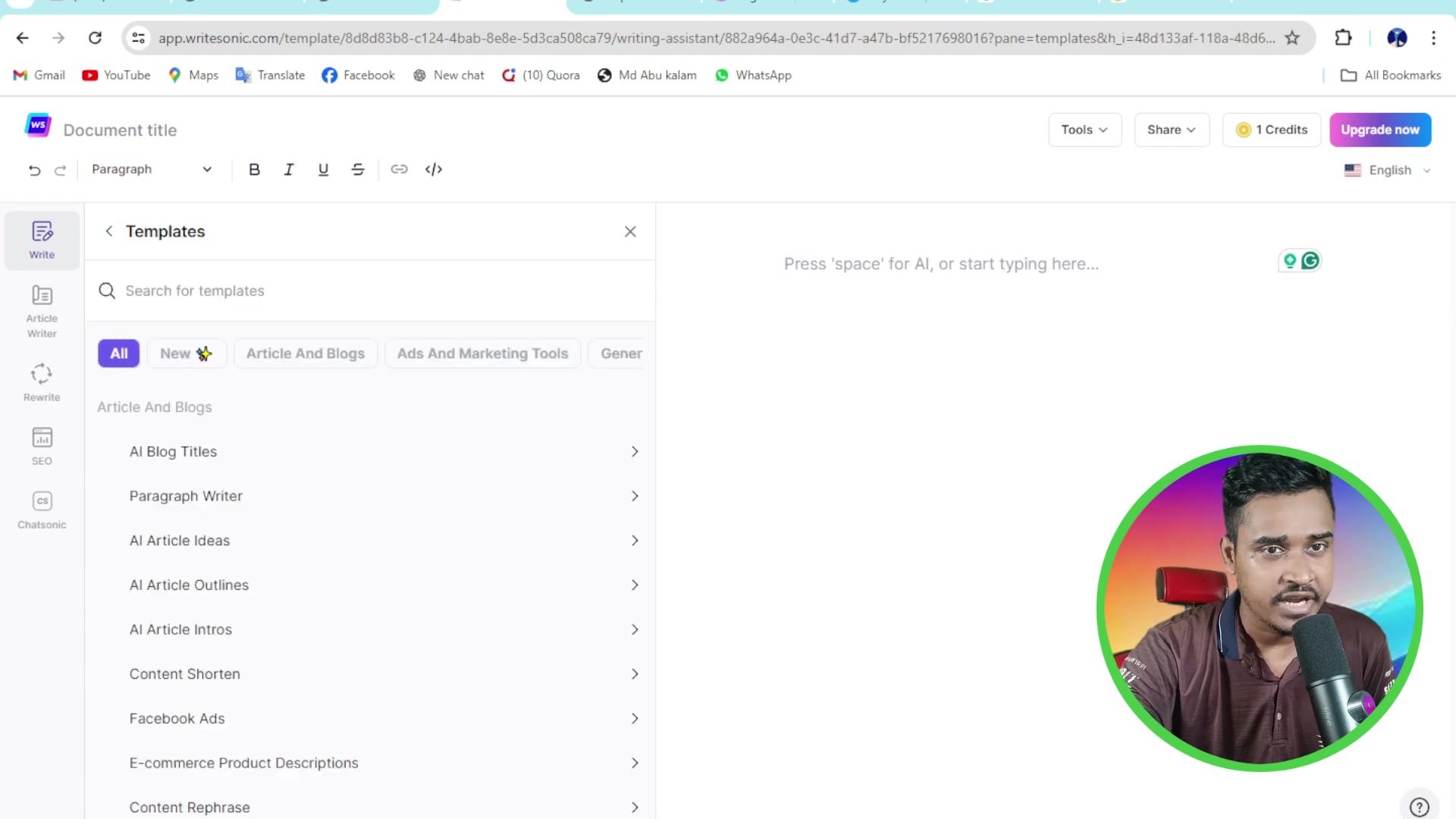The width and height of the screenshot is (1456, 819).
Task: Click the undo arrow icon
Action: click(x=34, y=170)
